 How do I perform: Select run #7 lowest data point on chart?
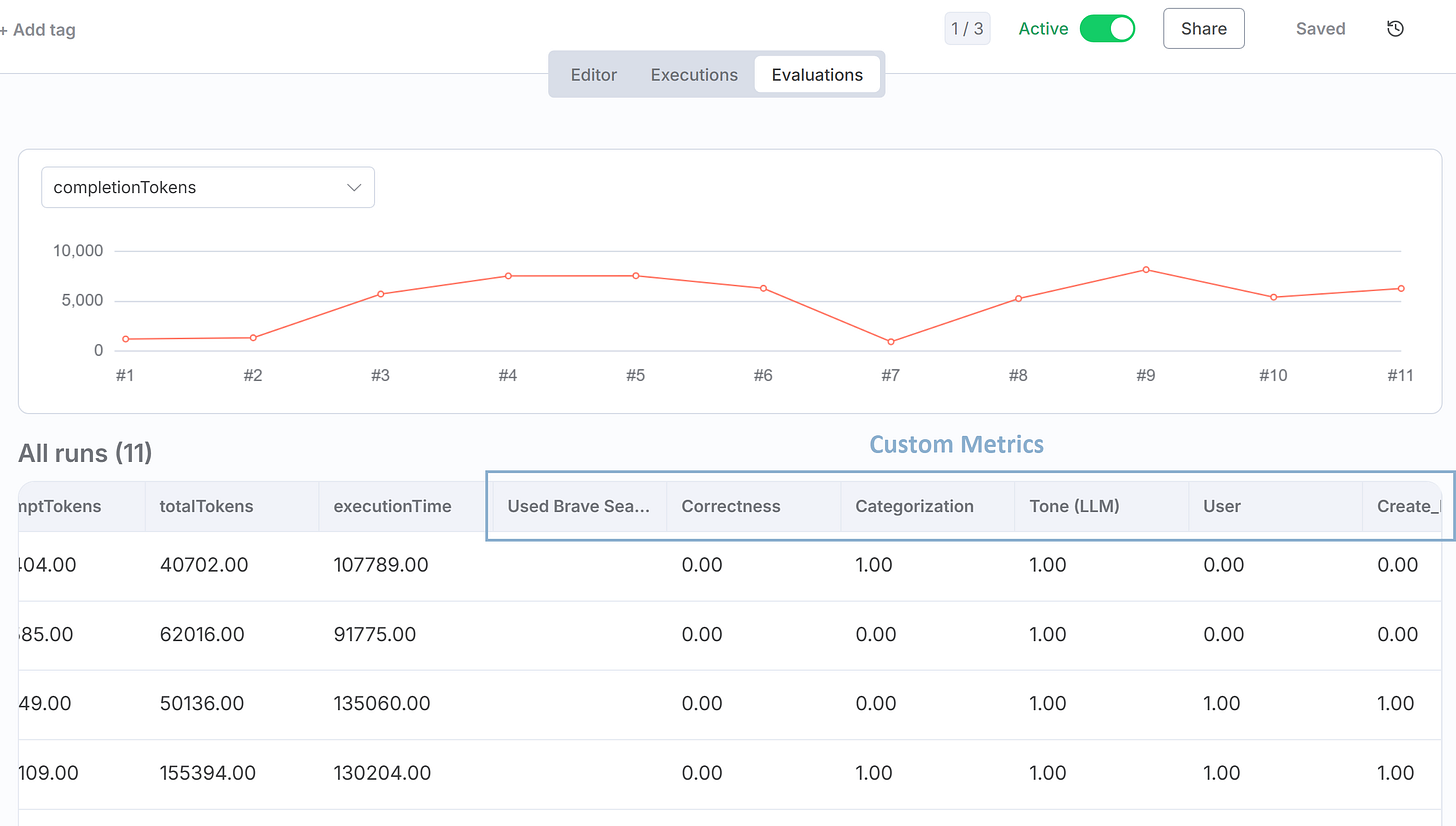pos(891,341)
